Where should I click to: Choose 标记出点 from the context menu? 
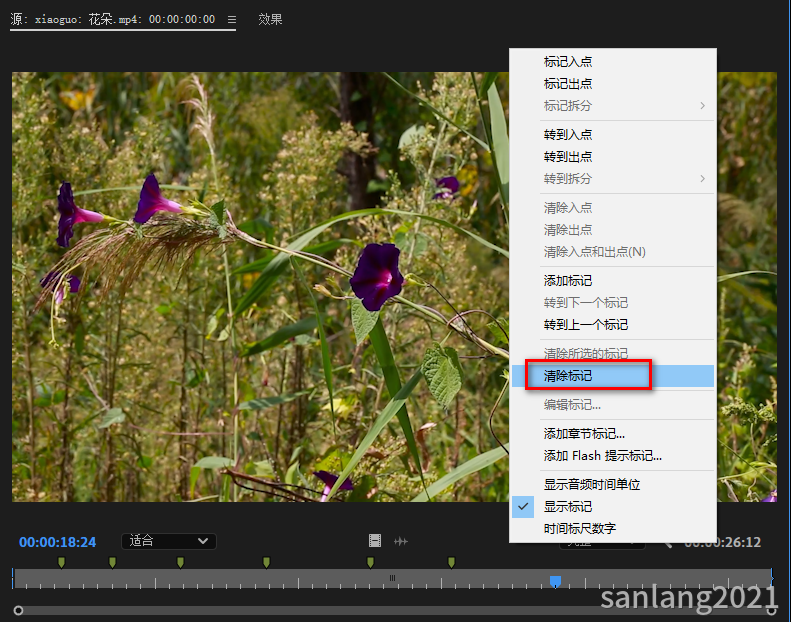[613, 84]
